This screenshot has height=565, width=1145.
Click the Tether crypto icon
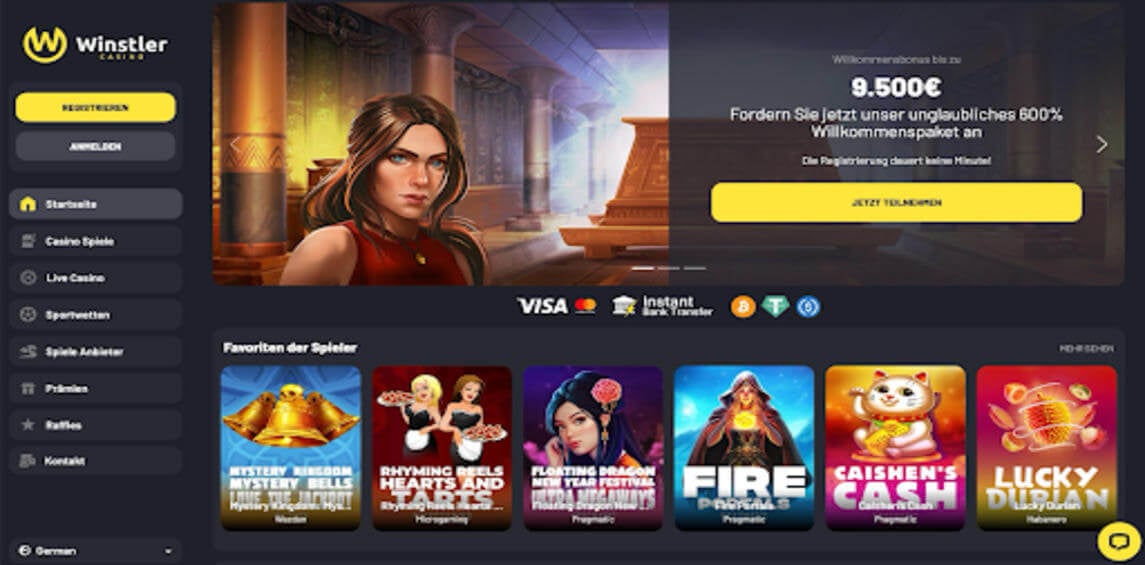pos(776,307)
